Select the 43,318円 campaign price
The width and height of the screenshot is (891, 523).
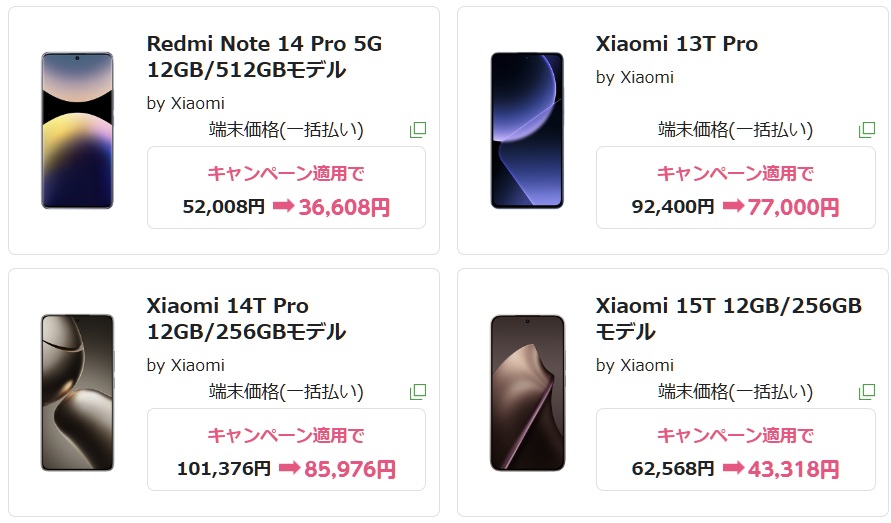point(793,468)
